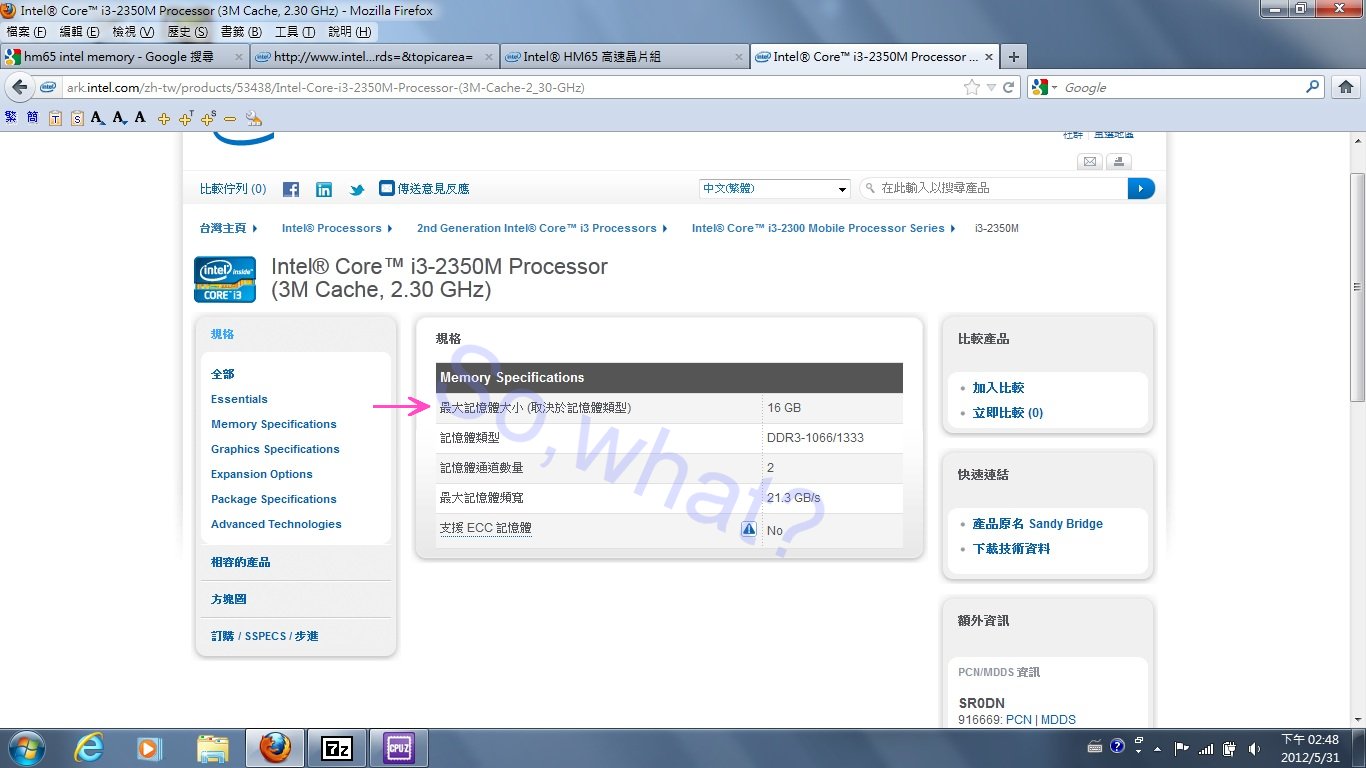The width and height of the screenshot is (1366, 768).
Task: Click the URL address bar
Action: click(x=510, y=87)
